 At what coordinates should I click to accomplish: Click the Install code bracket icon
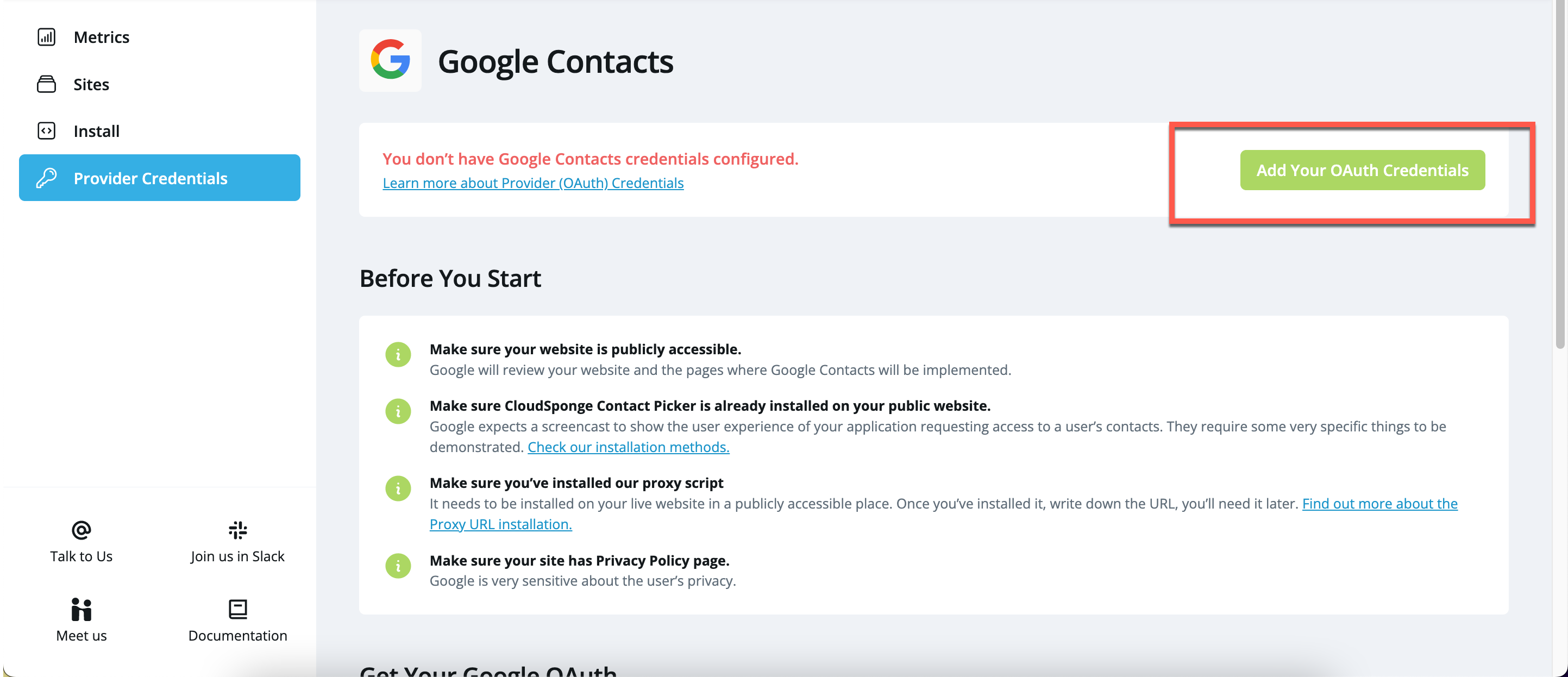[x=46, y=131]
